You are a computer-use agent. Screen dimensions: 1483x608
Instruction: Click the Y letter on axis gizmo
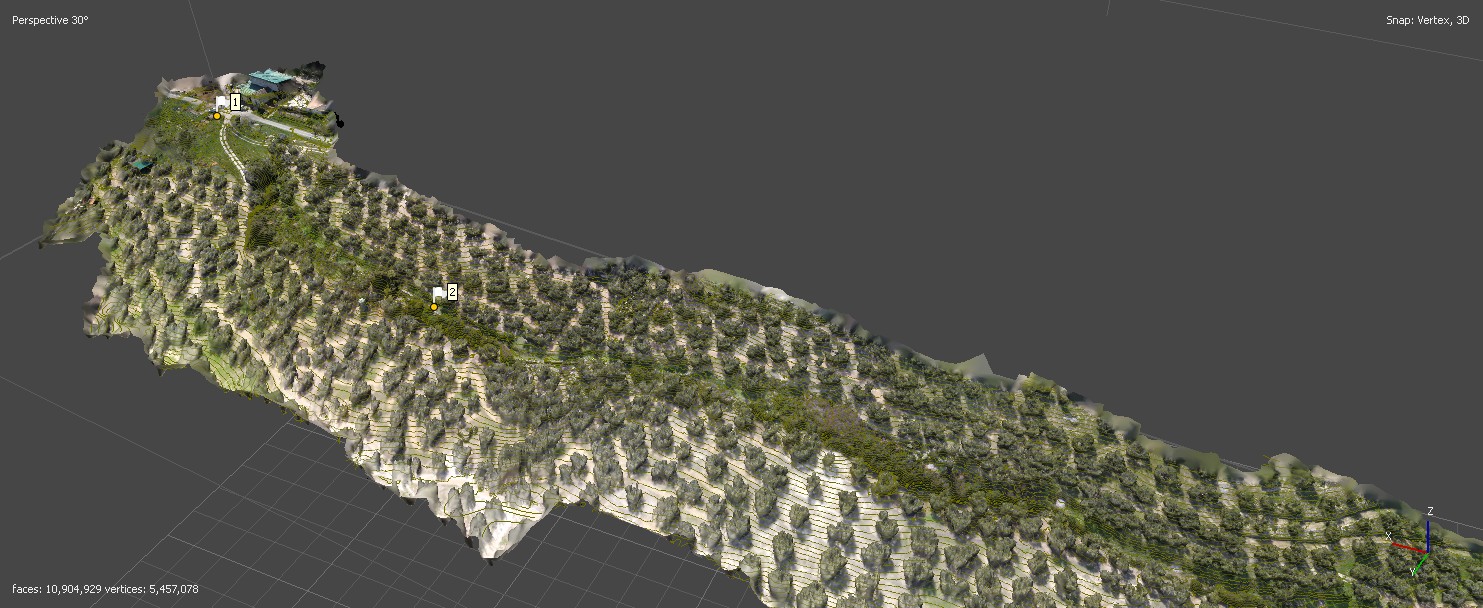click(1412, 572)
